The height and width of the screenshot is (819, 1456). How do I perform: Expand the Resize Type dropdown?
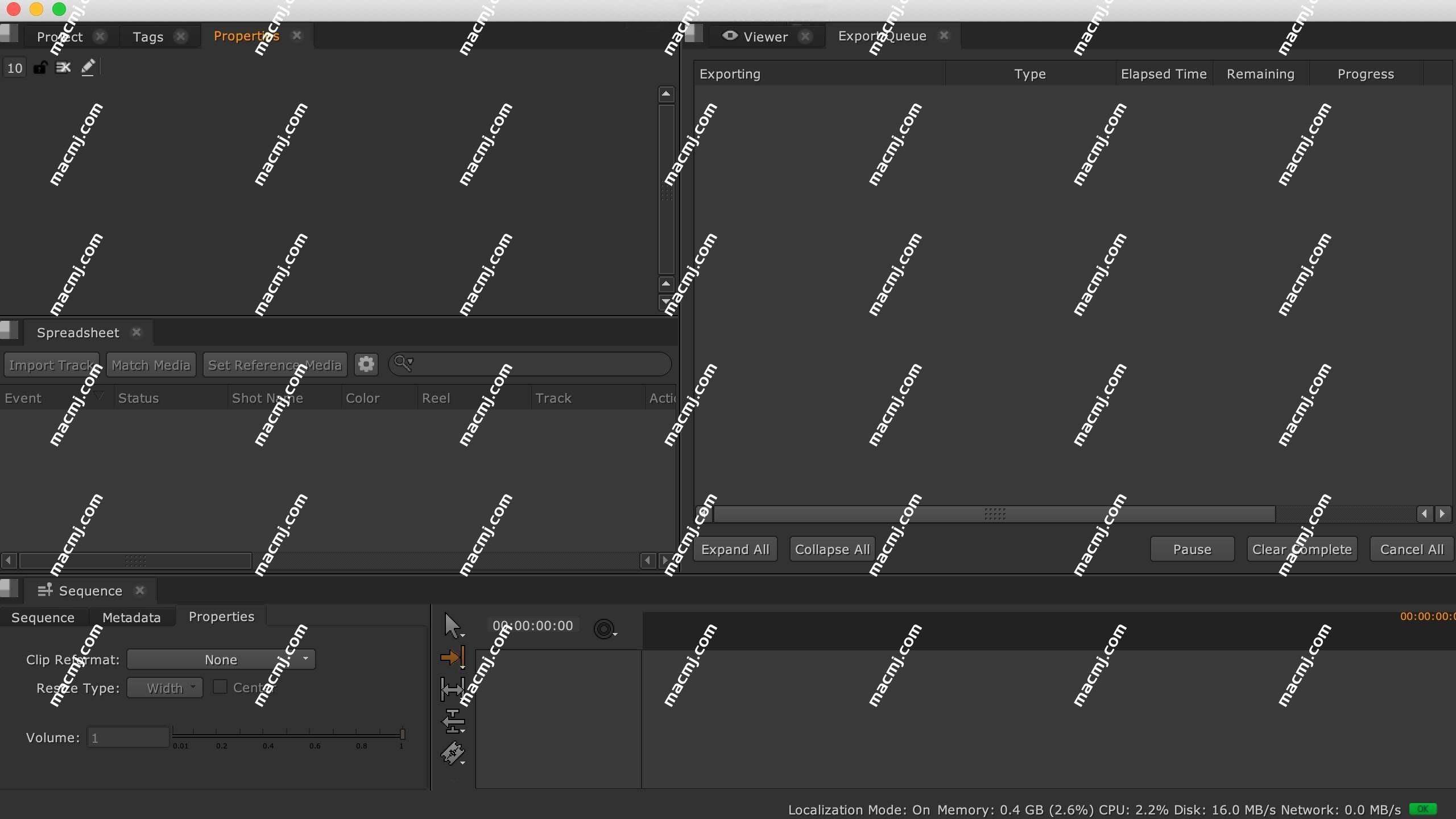pyautogui.click(x=164, y=688)
